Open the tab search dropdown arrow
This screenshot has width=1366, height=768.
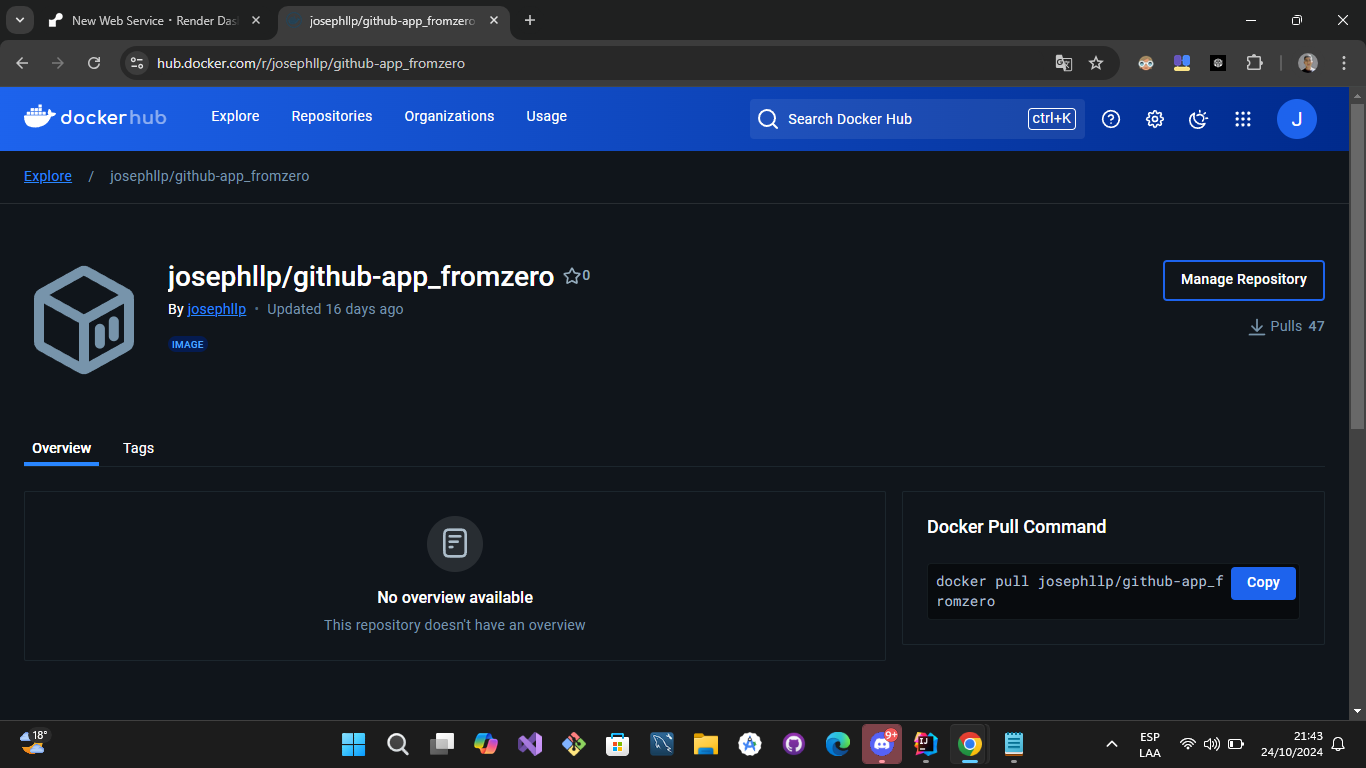point(19,20)
